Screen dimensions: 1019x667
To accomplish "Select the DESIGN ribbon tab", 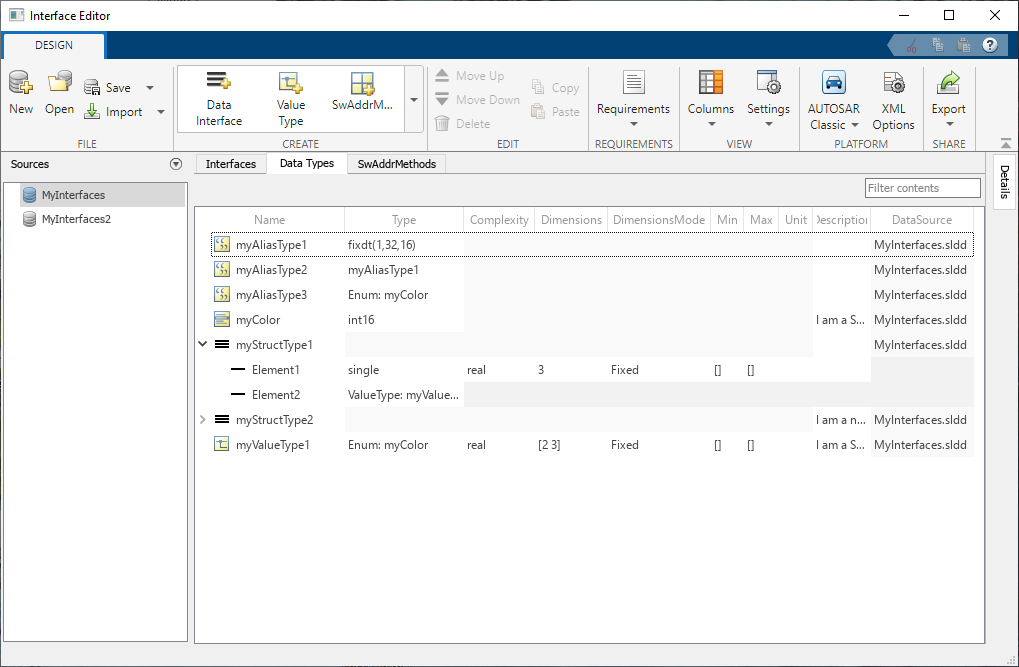I will [53, 45].
